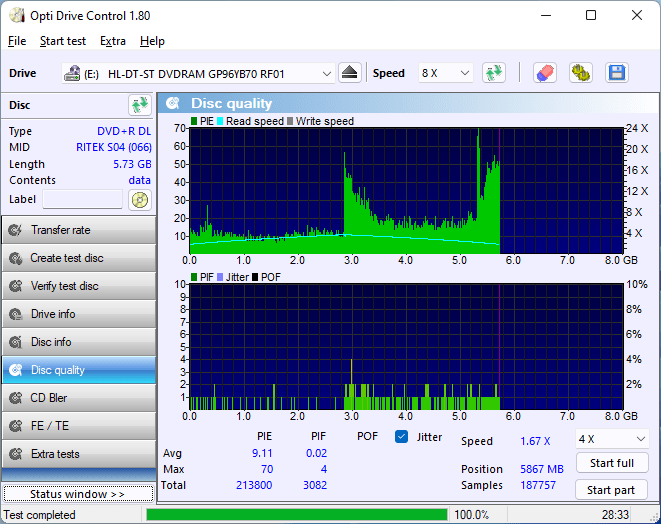The width and height of the screenshot is (661, 524).
Task: Open the Start test menu
Action: point(63,41)
